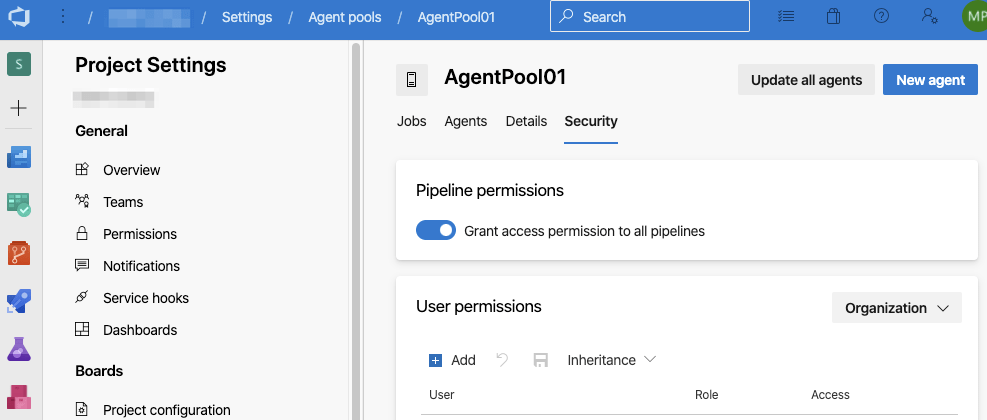Click Update all agents button
This screenshot has height=420, width=987.
pyautogui.click(x=806, y=80)
